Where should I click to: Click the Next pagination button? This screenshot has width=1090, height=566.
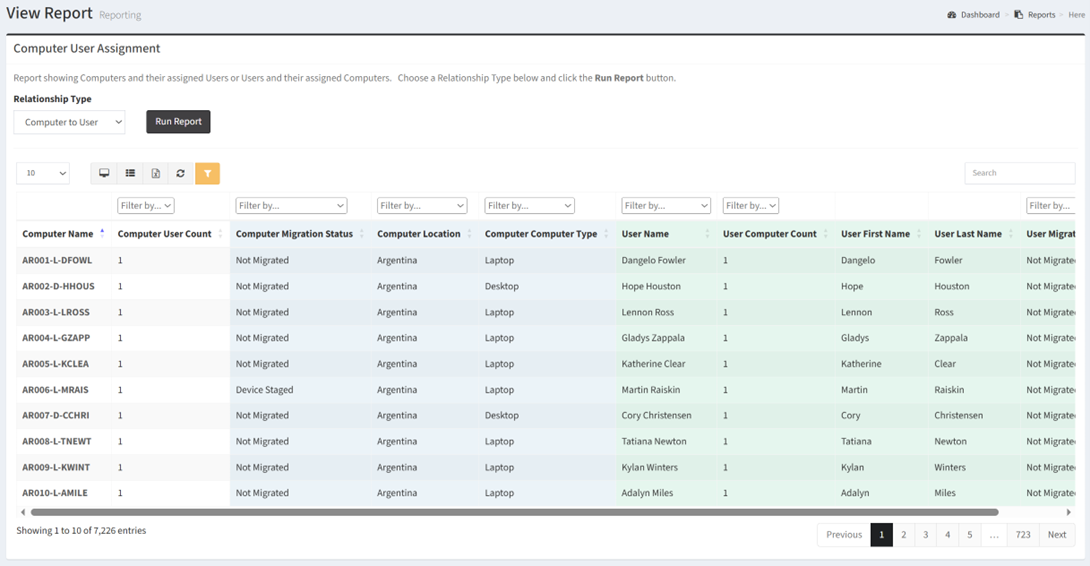[x=1056, y=535]
